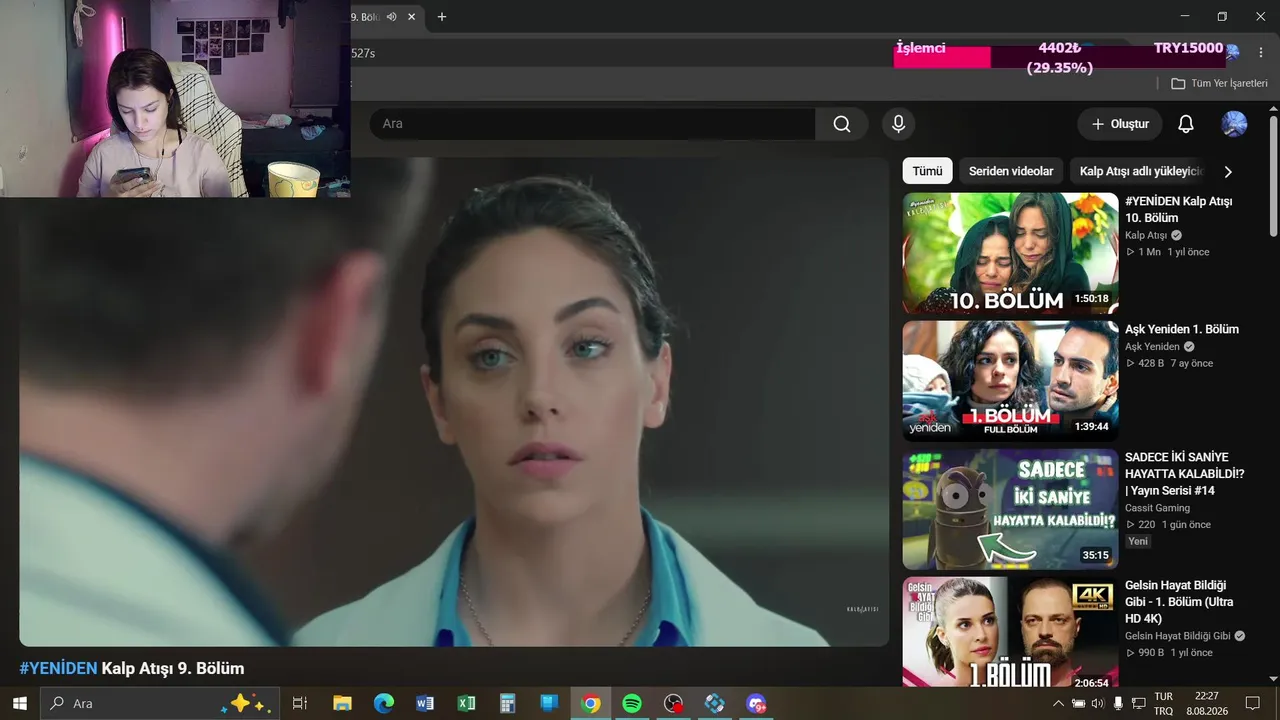
Task: Open the Aşk Yeniden 1. Bölüm thumbnail
Action: pos(1010,381)
